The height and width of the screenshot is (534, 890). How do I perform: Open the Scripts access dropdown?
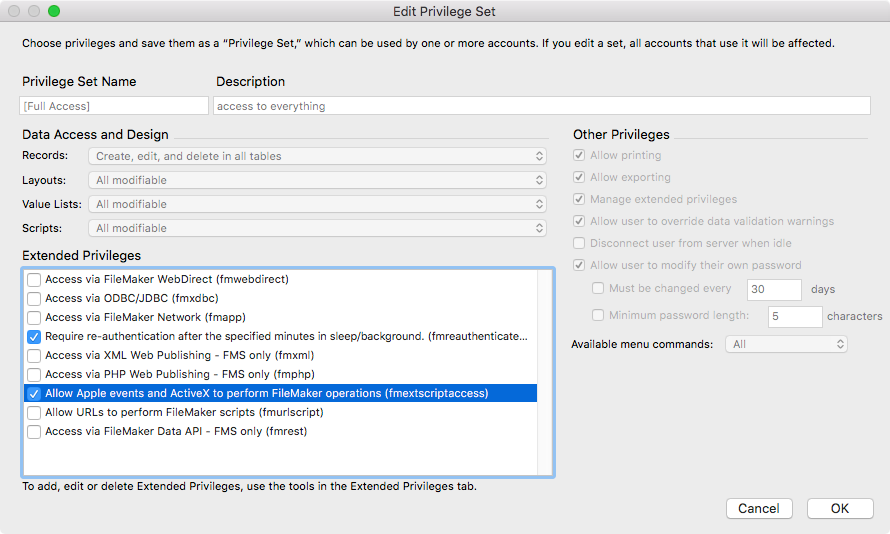pyautogui.click(x=317, y=228)
